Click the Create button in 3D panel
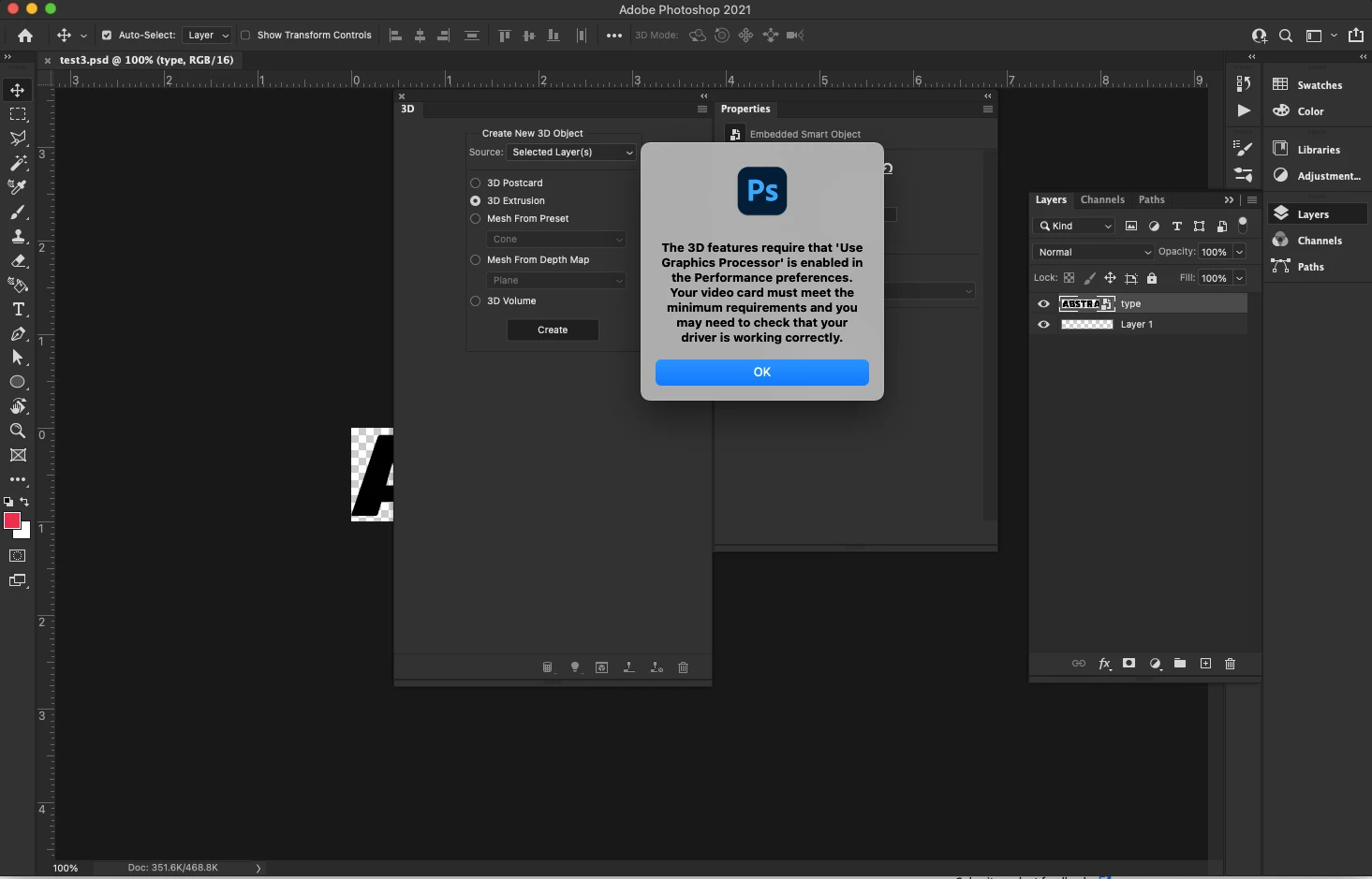Viewport: 1372px width, 879px height. click(553, 330)
